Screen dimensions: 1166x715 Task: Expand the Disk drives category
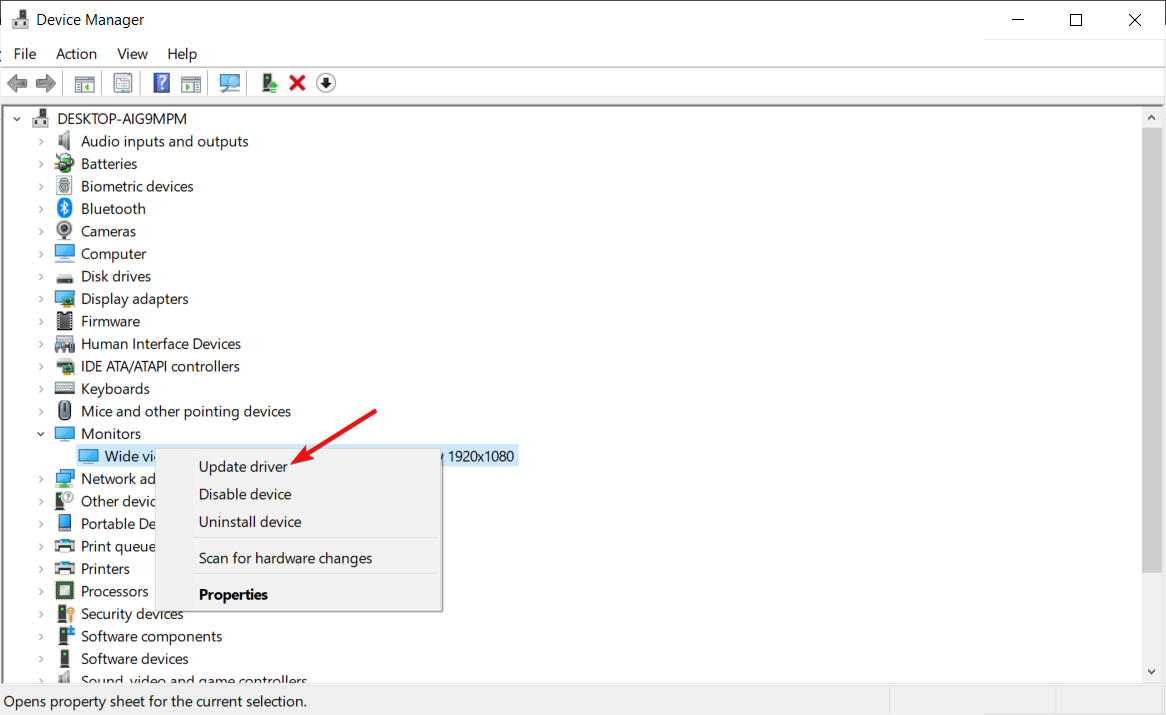[41, 276]
